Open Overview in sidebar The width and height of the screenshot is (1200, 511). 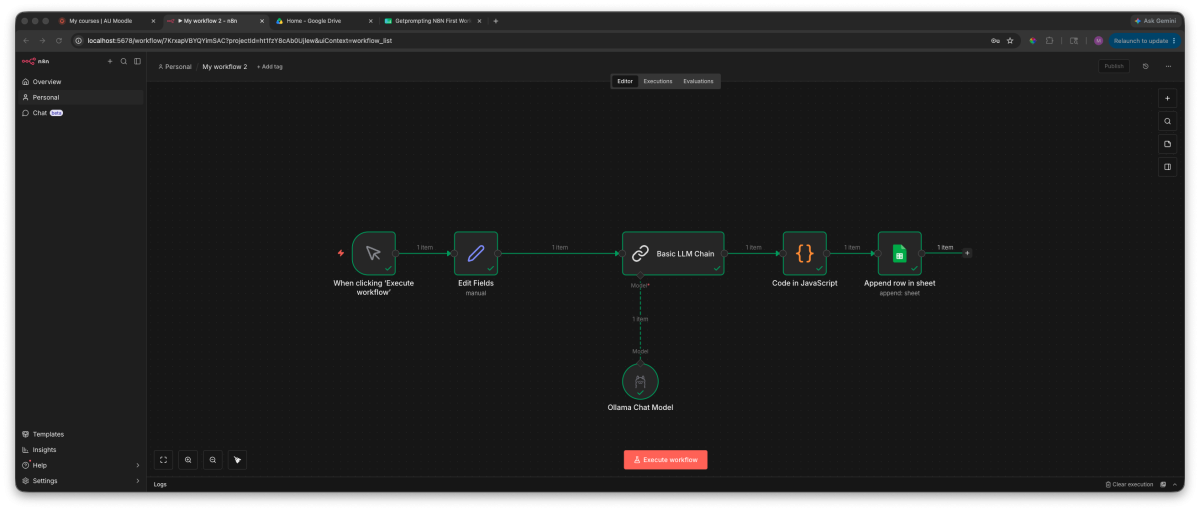pos(81,82)
